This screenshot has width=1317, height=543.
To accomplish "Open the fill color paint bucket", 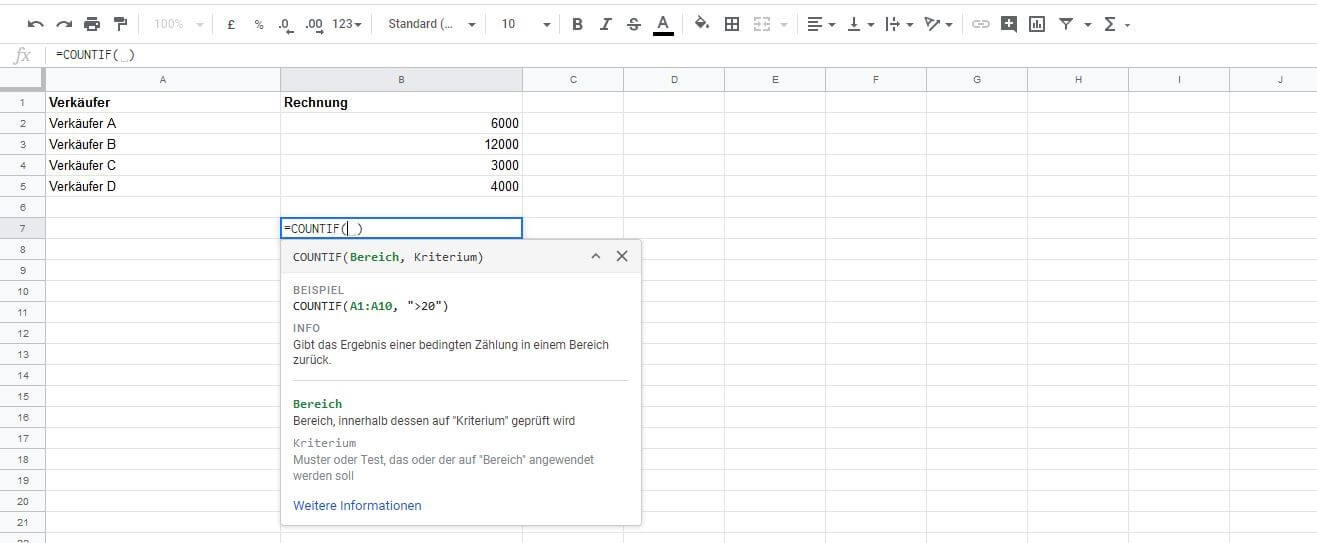I will click(702, 24).
